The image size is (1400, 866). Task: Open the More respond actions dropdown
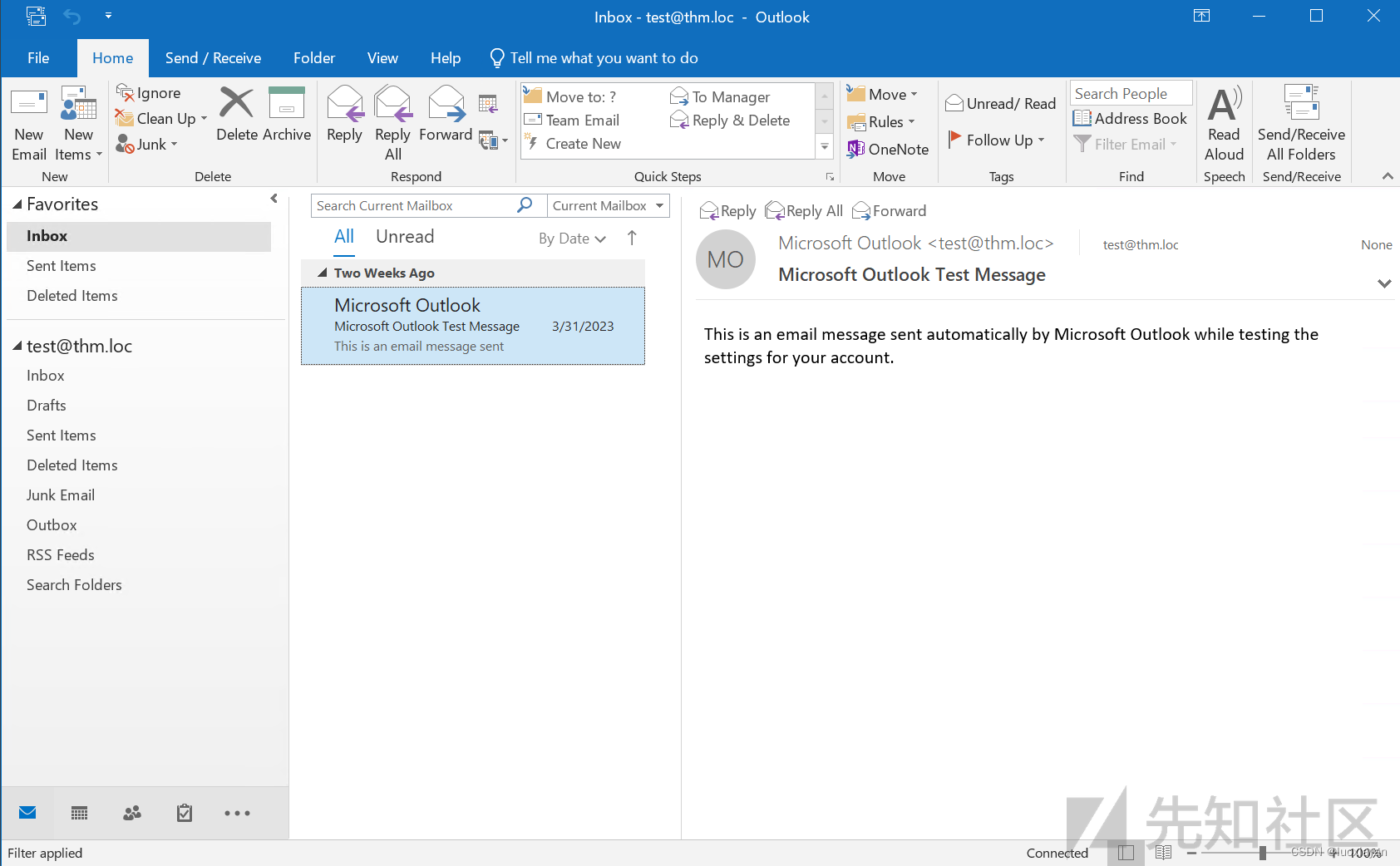click(493, 140)
